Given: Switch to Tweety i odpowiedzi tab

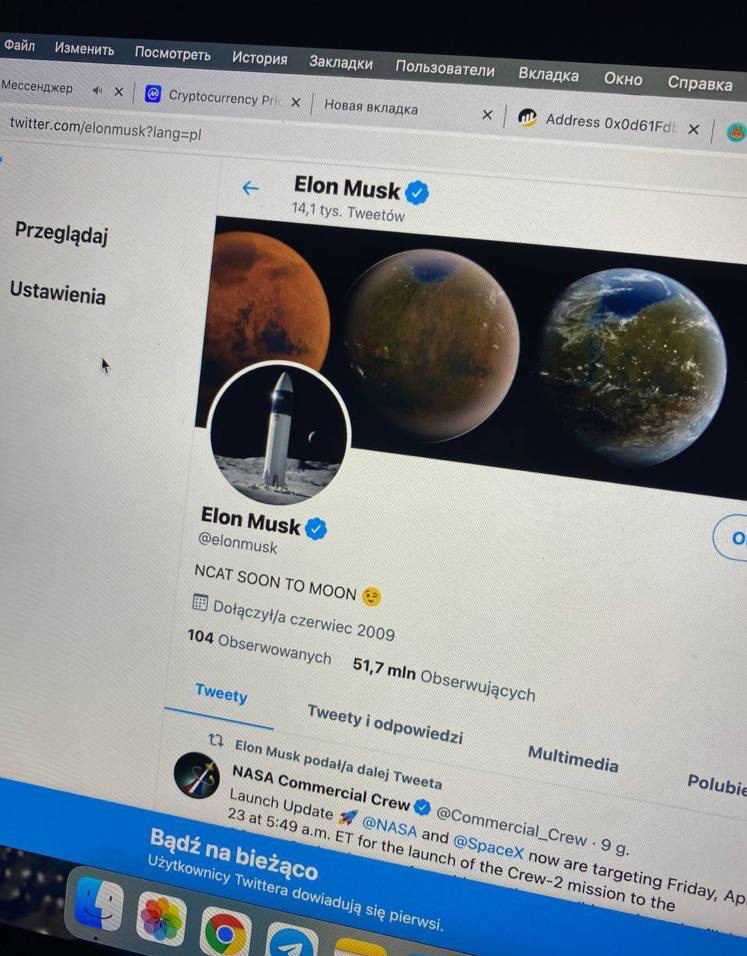Looking at the screenshot, I should point(385,724).
